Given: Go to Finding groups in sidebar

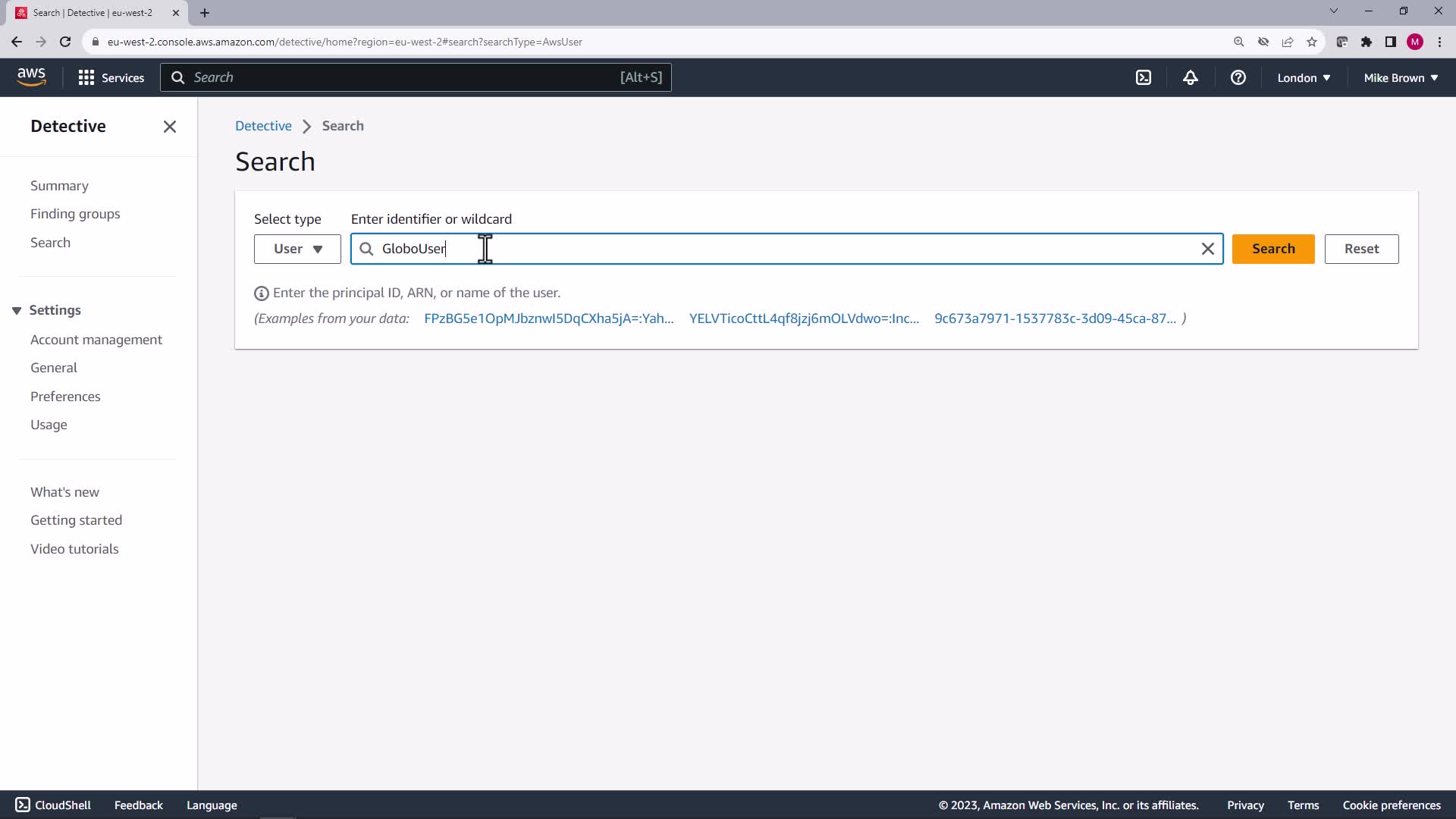Looking at the screenshot, I should click(75, 214).
